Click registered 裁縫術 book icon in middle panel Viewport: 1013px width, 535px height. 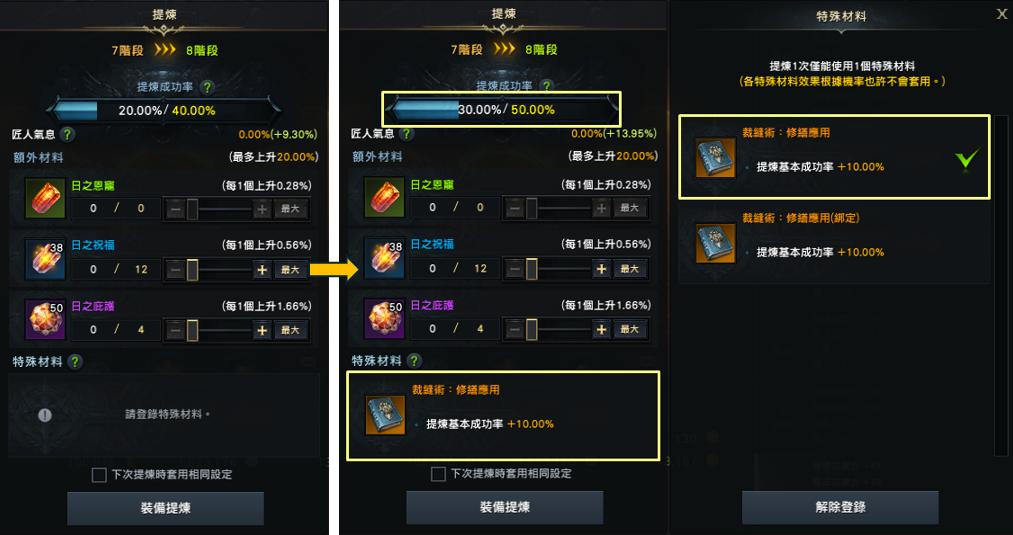(385, 415)
